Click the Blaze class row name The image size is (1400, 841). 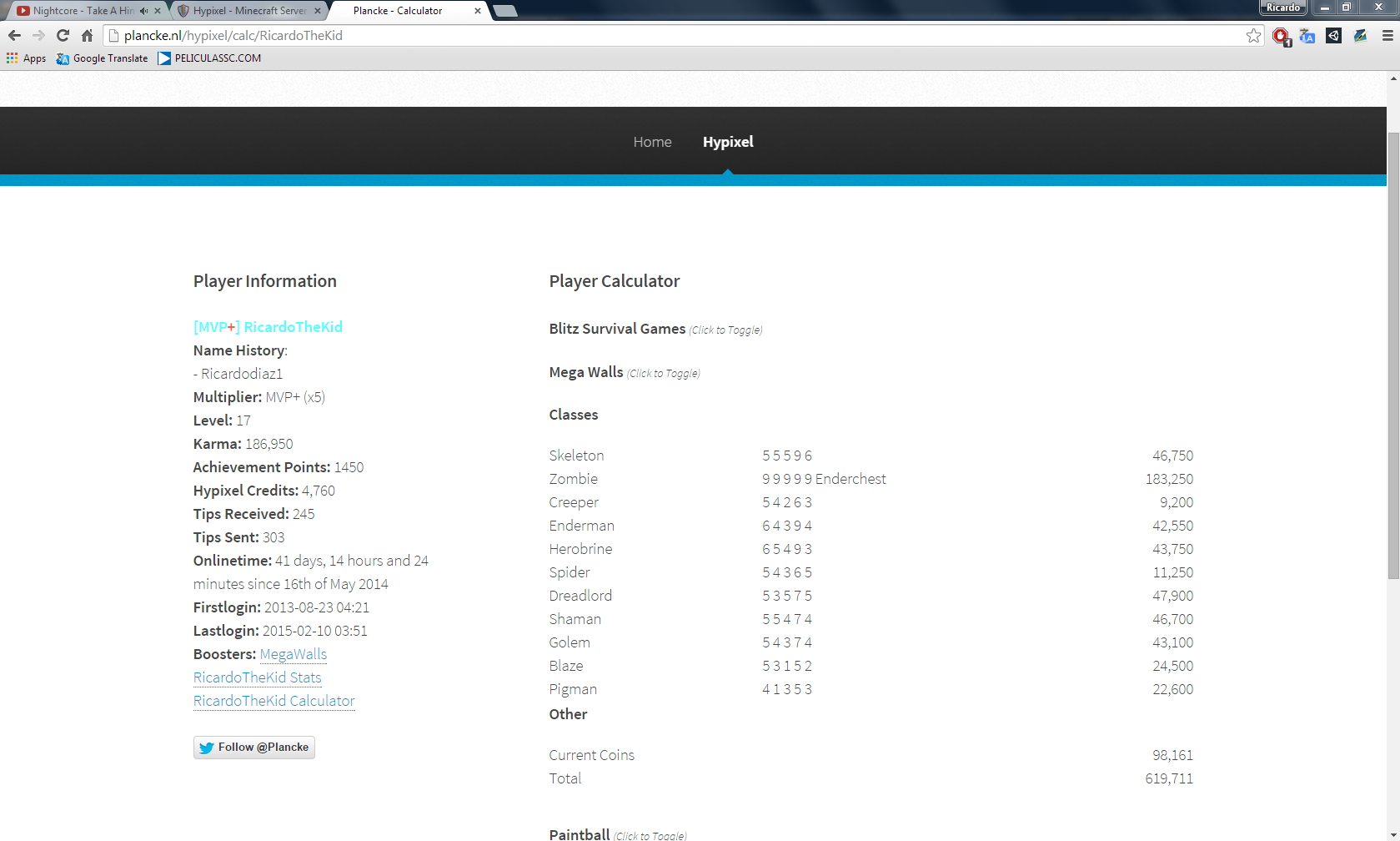pos(566,666)
